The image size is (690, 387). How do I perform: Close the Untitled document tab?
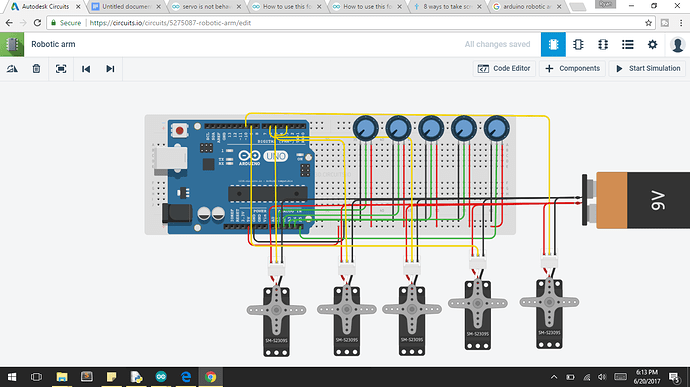coord(158,7)
